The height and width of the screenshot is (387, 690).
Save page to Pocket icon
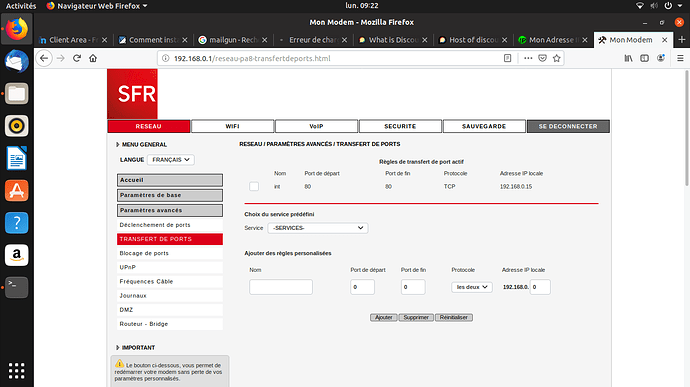(x=542, y=58)
